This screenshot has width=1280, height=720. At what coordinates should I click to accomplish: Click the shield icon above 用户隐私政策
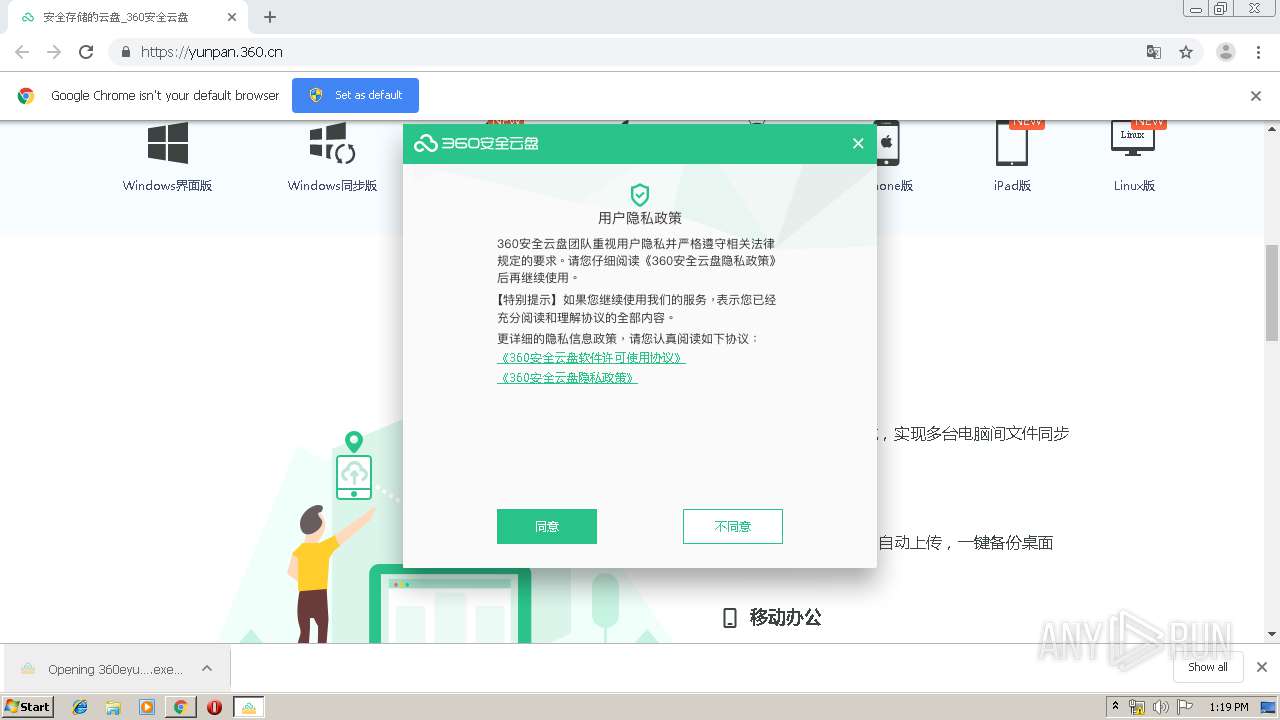click(640, 195)
